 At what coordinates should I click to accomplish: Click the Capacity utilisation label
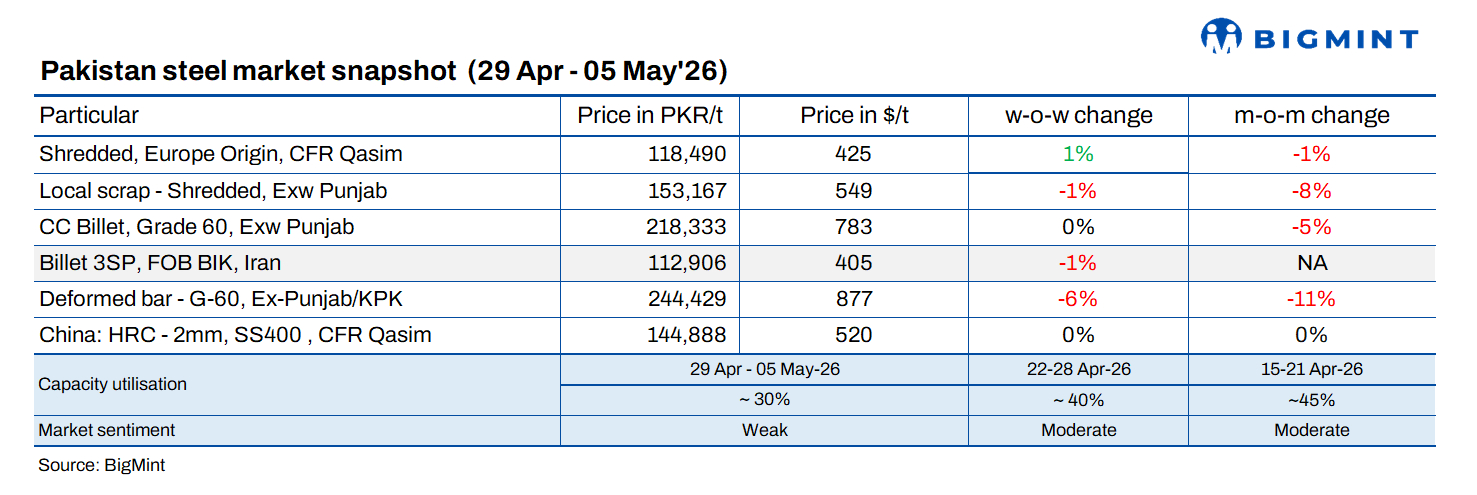pyautogui.click(x=112, y=384)
